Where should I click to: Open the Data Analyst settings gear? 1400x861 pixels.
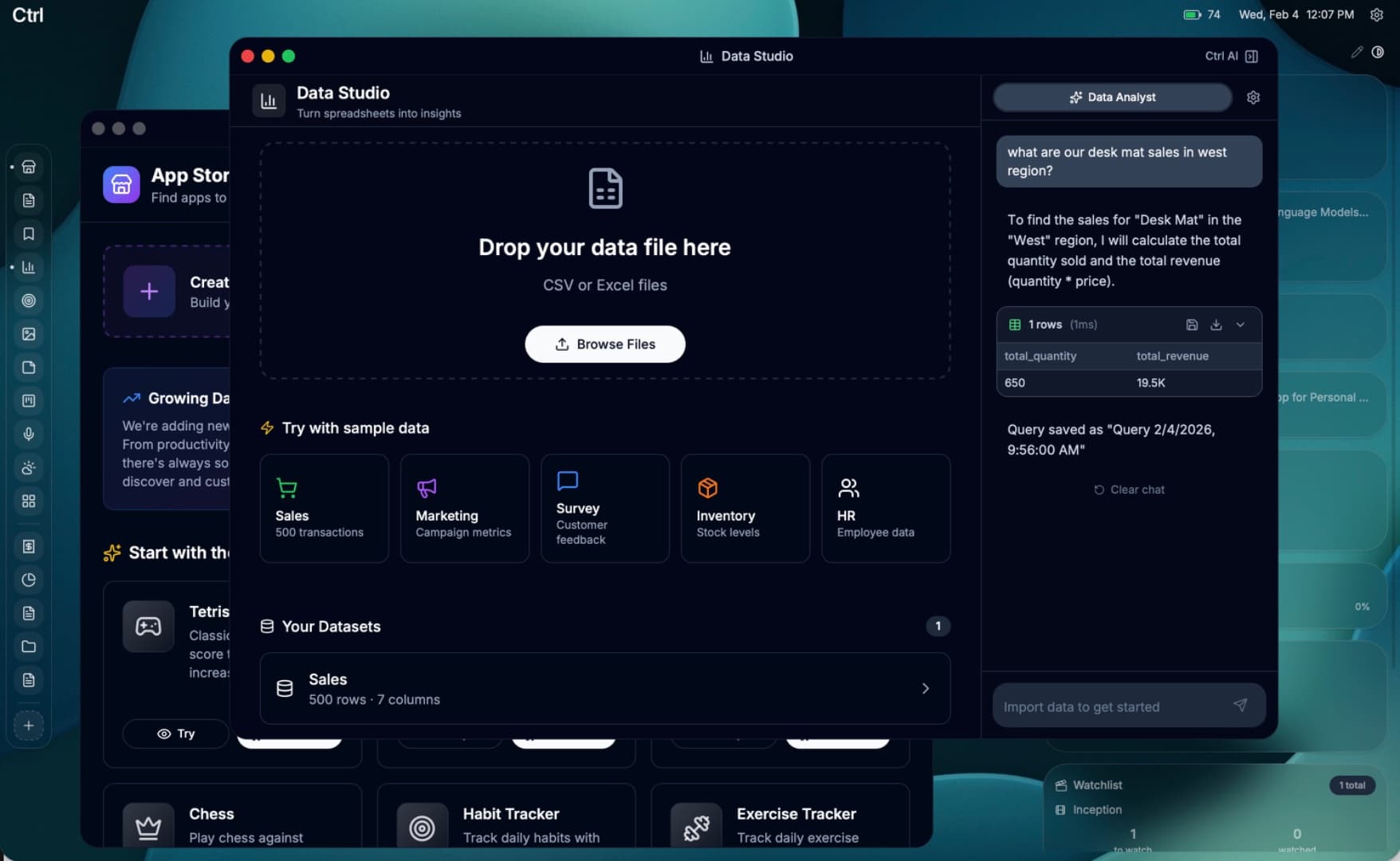tap(1253, 96)
